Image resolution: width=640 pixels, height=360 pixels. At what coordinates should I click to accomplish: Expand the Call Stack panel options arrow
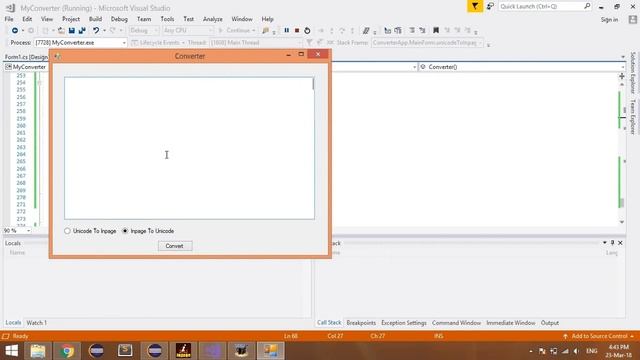[604, 243]
